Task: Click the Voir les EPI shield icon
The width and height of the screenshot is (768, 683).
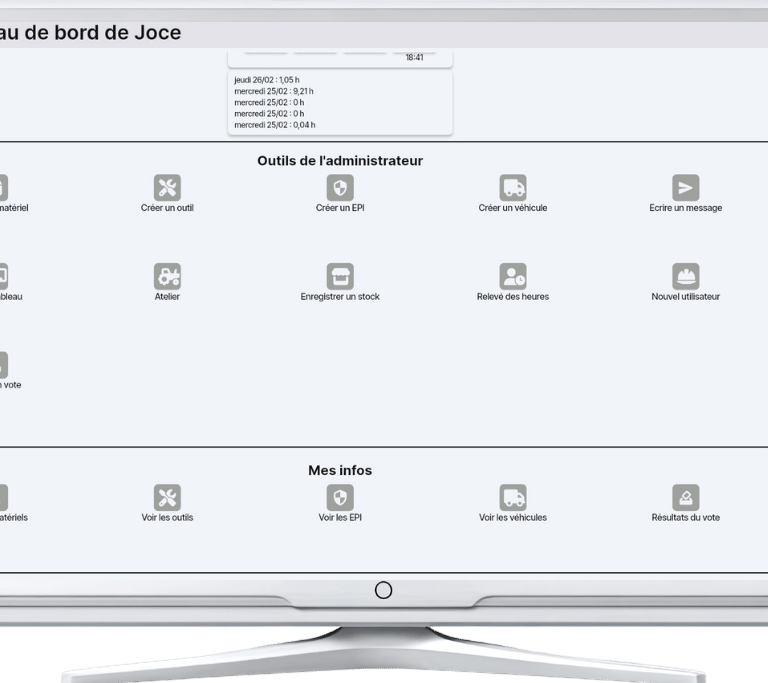Action: point(340,497)
